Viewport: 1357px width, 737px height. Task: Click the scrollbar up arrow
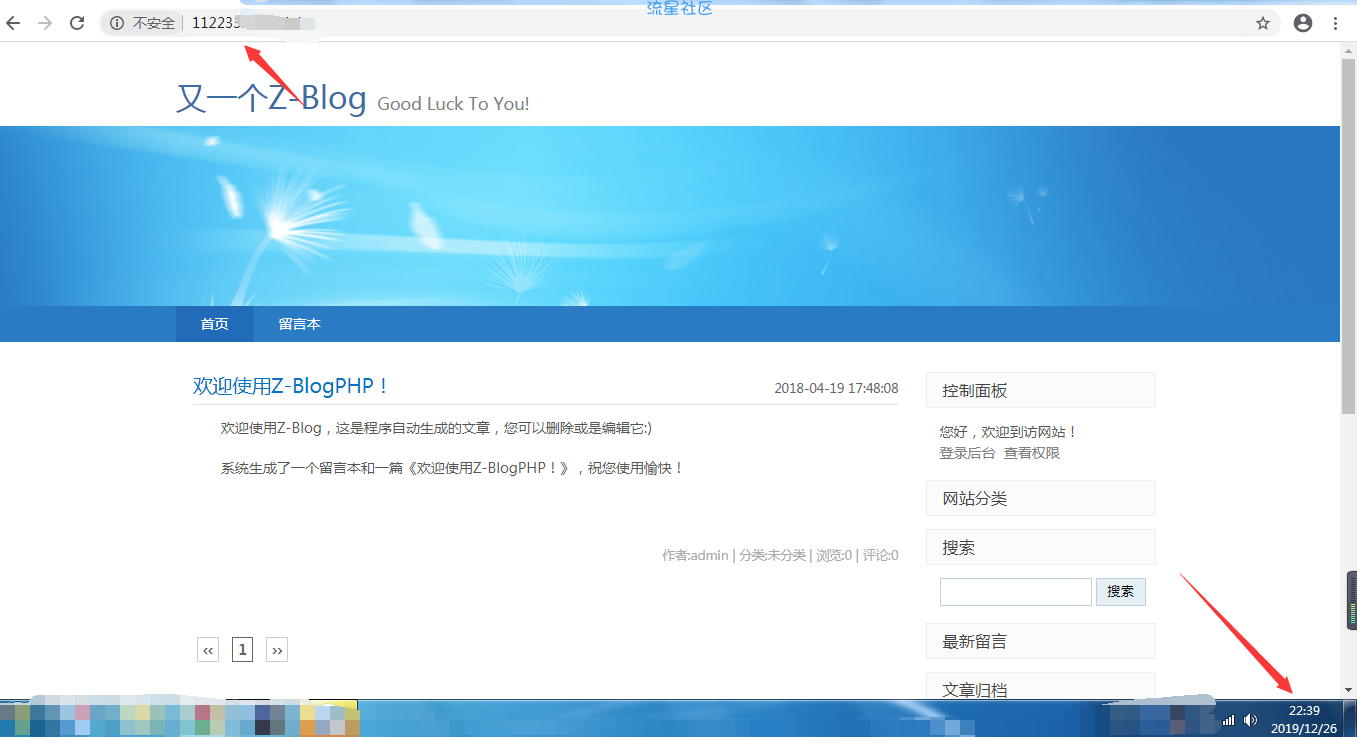(1348, 51)
